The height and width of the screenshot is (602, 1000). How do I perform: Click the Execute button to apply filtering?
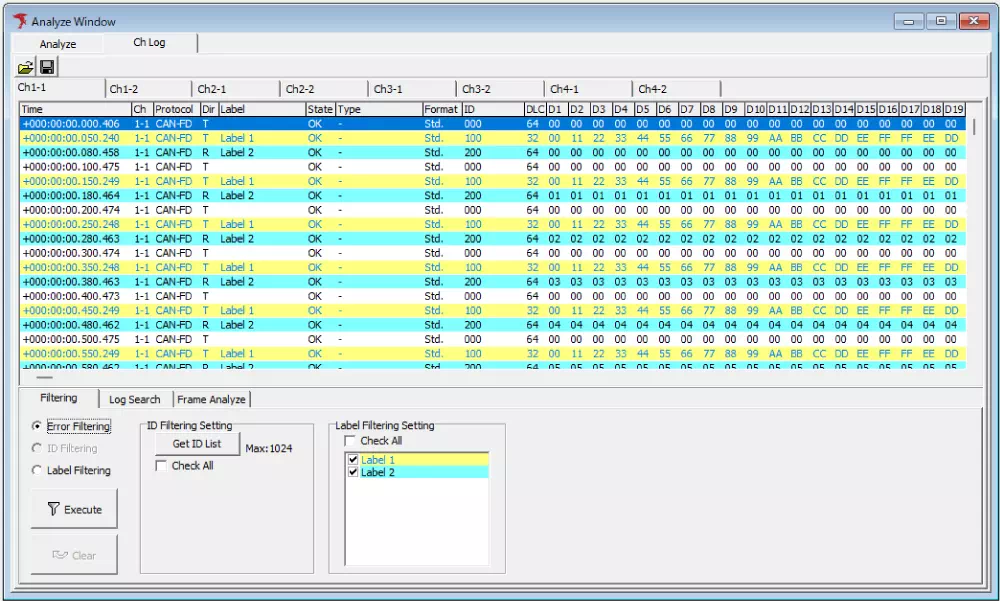point(74,508)
